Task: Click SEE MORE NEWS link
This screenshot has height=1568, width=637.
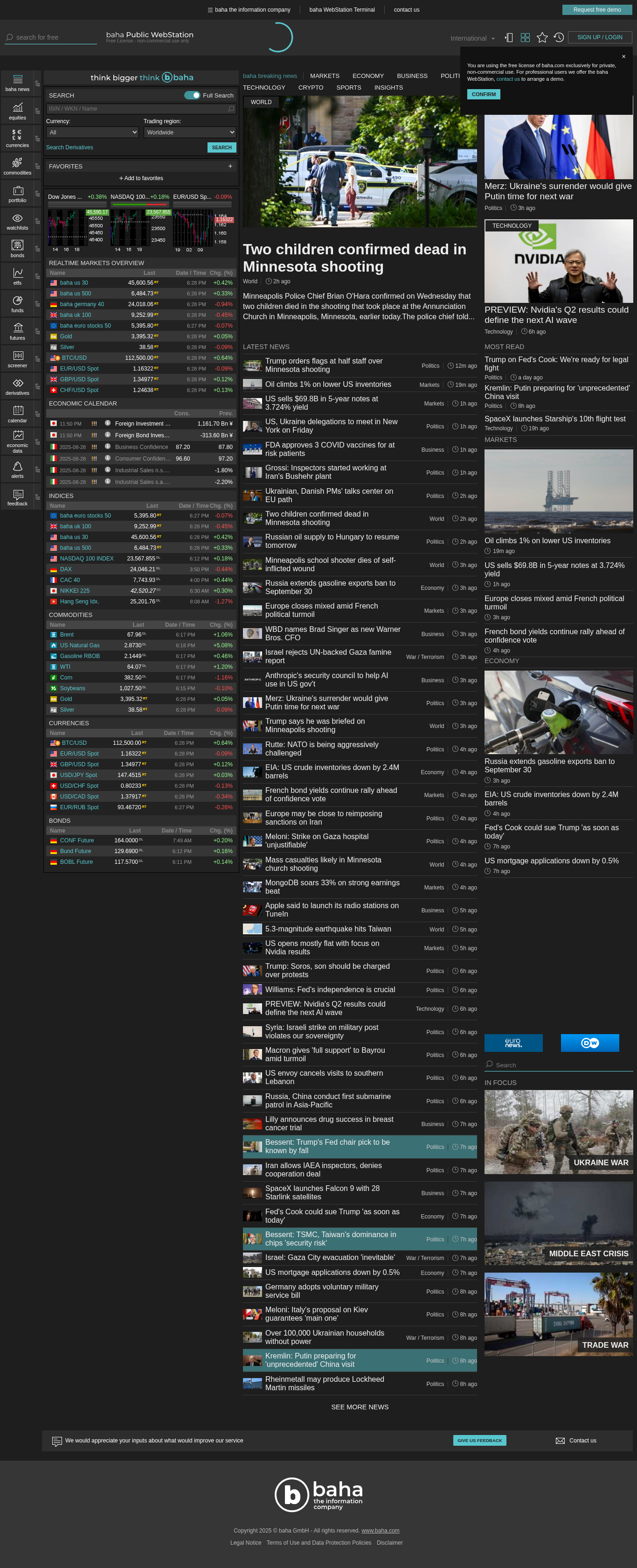Action: 360,1407
